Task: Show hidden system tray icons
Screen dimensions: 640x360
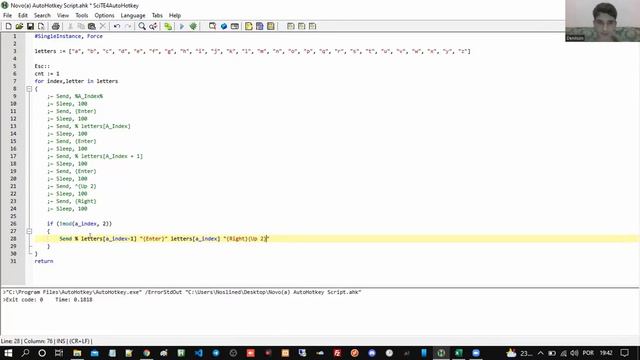Action: click(x=540, y=353)
